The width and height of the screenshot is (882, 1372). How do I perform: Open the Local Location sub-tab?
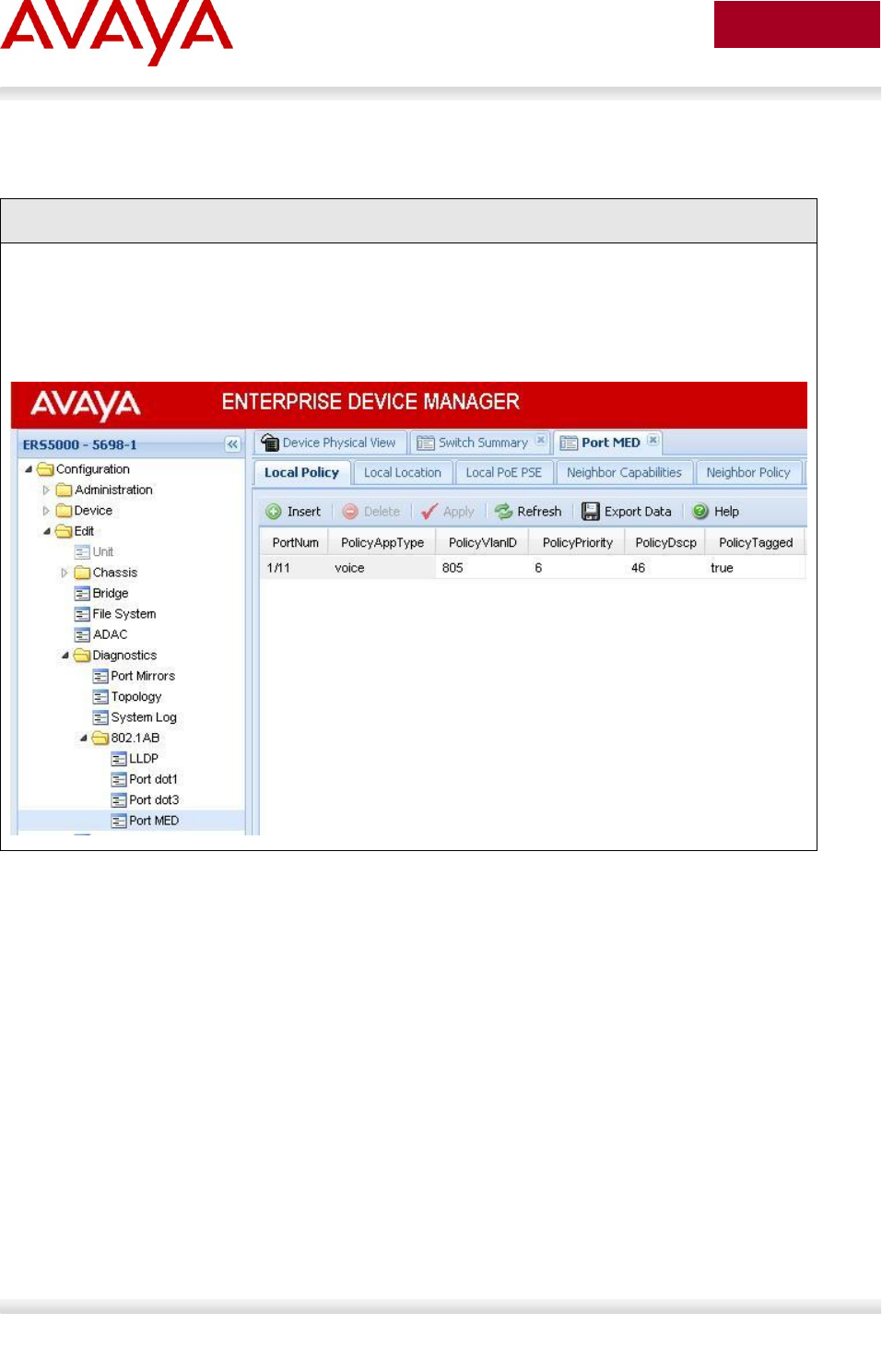[403, 472]
